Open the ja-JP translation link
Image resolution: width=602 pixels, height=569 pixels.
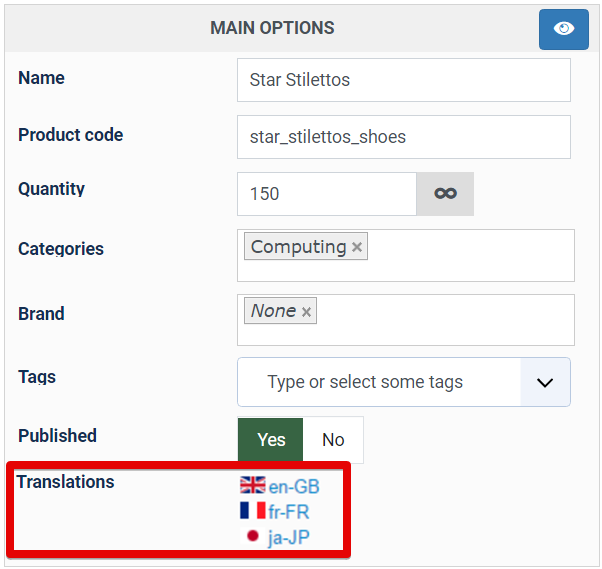pos(289,537)
